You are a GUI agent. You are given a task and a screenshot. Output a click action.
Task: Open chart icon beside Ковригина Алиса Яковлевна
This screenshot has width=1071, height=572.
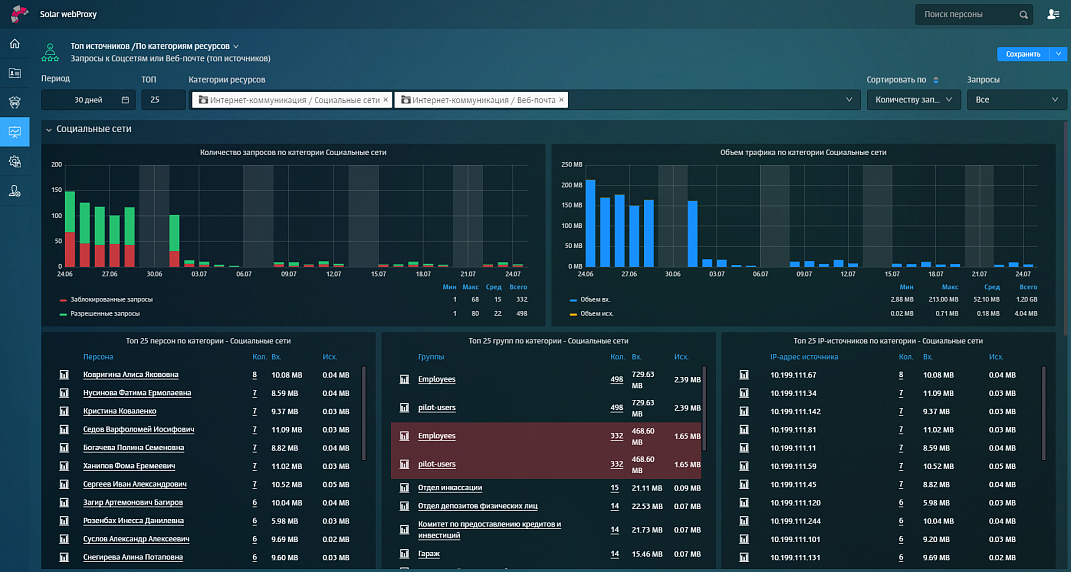[x=64, y=374]
